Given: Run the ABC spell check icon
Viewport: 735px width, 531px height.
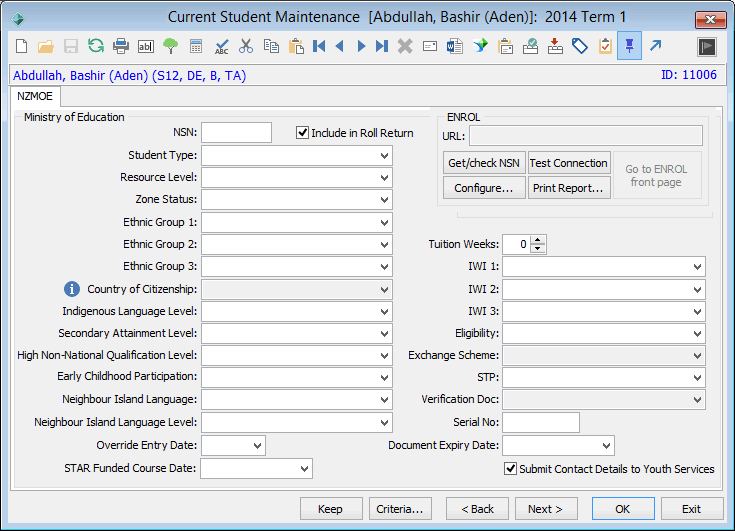Looking at the screenshot, I should pyautogui.click(x=221, y=46).
